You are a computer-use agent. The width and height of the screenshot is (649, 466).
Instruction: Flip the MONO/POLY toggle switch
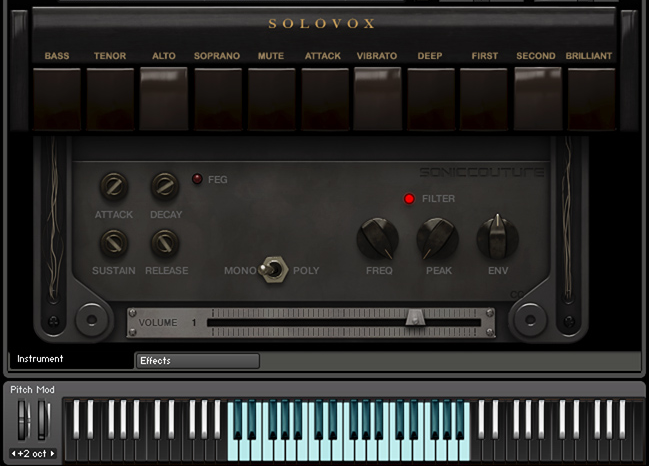click(x=273, y=270)
